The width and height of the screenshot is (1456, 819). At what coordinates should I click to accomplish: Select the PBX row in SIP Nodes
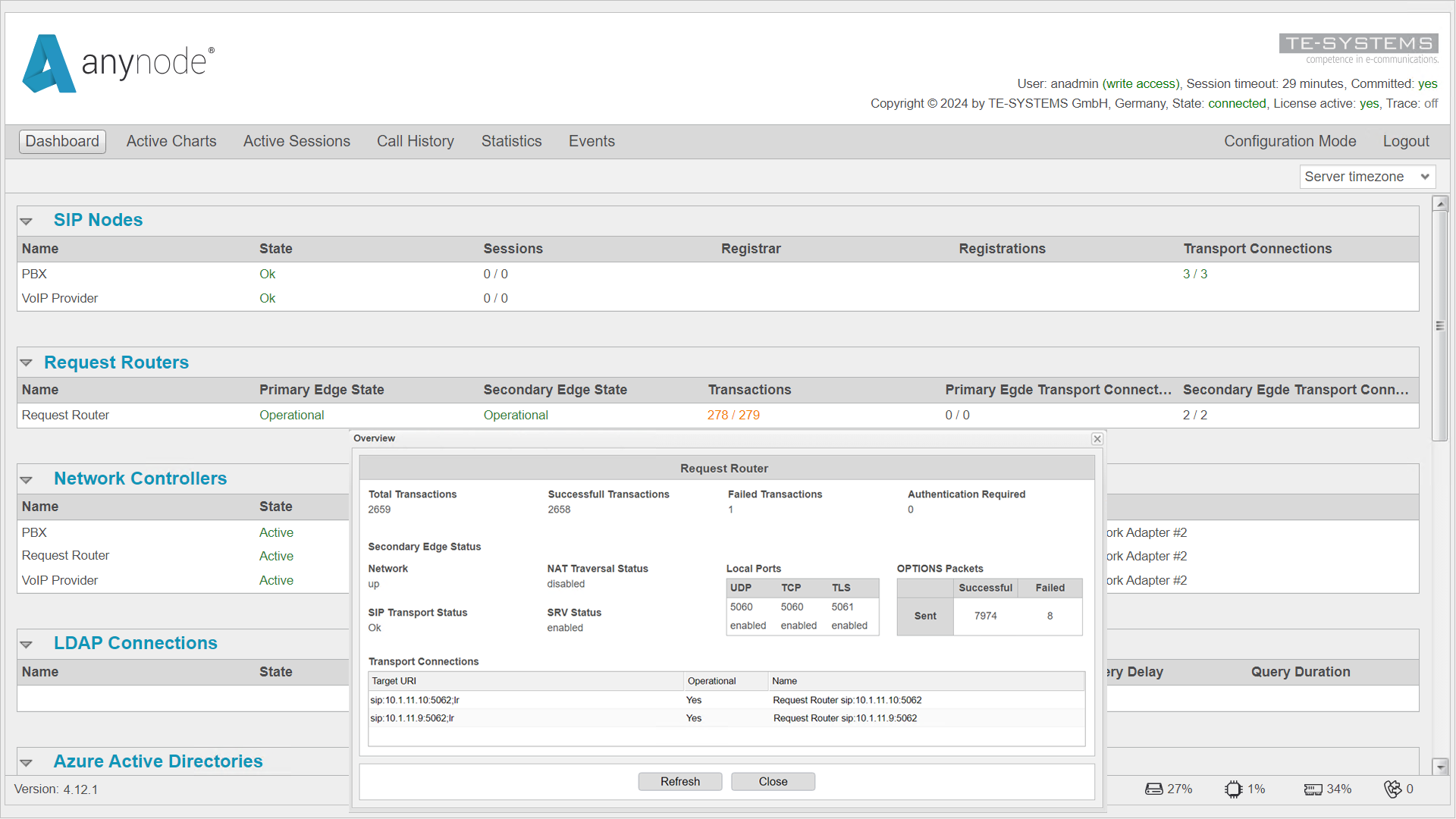(x=718, y=275)
